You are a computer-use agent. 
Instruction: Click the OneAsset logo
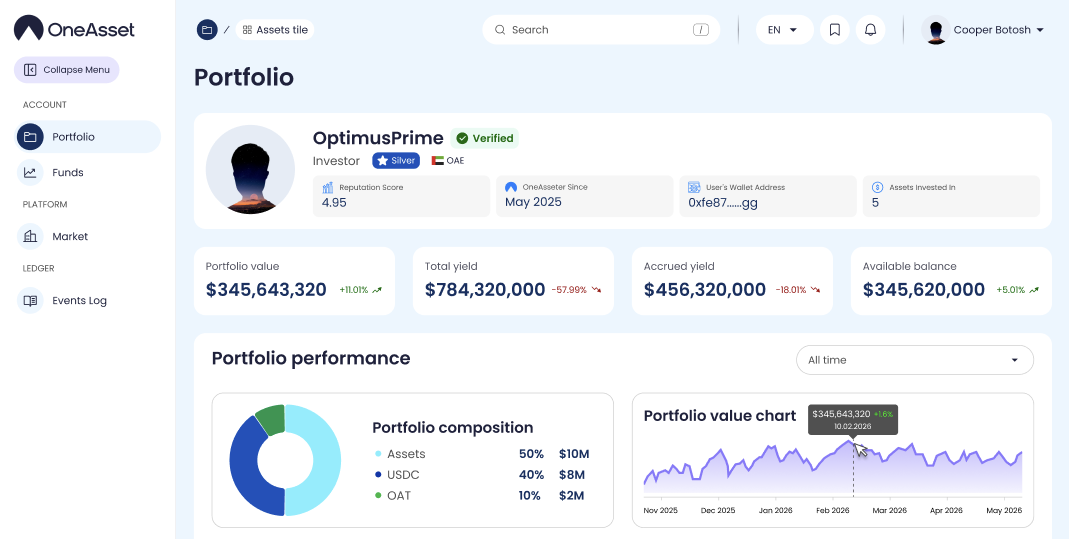tap(75, 29)
